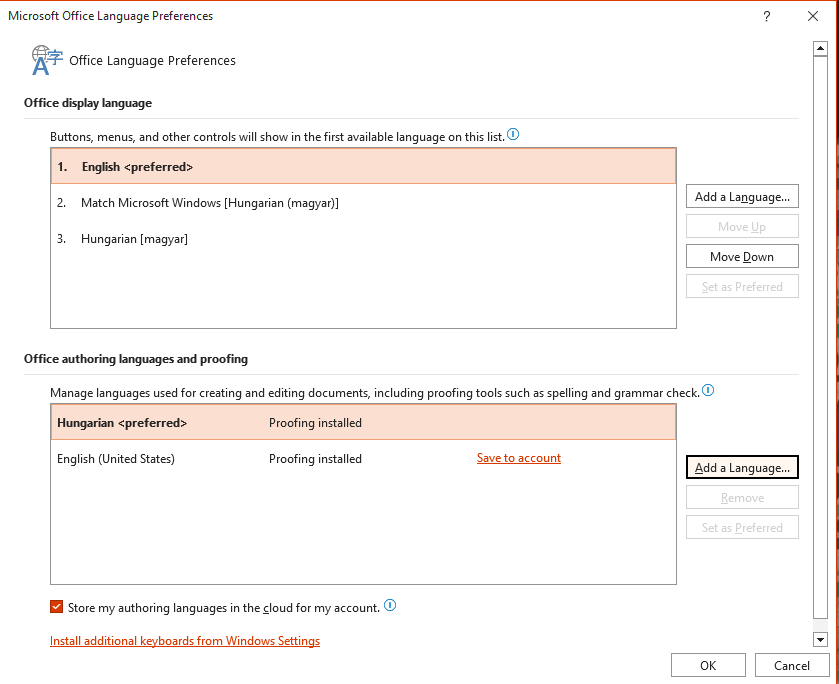Image resolution: width=839 pixels, height=684 pixels.
Task: Click the authoring languages info icon
Action: (x=707, y=390)
